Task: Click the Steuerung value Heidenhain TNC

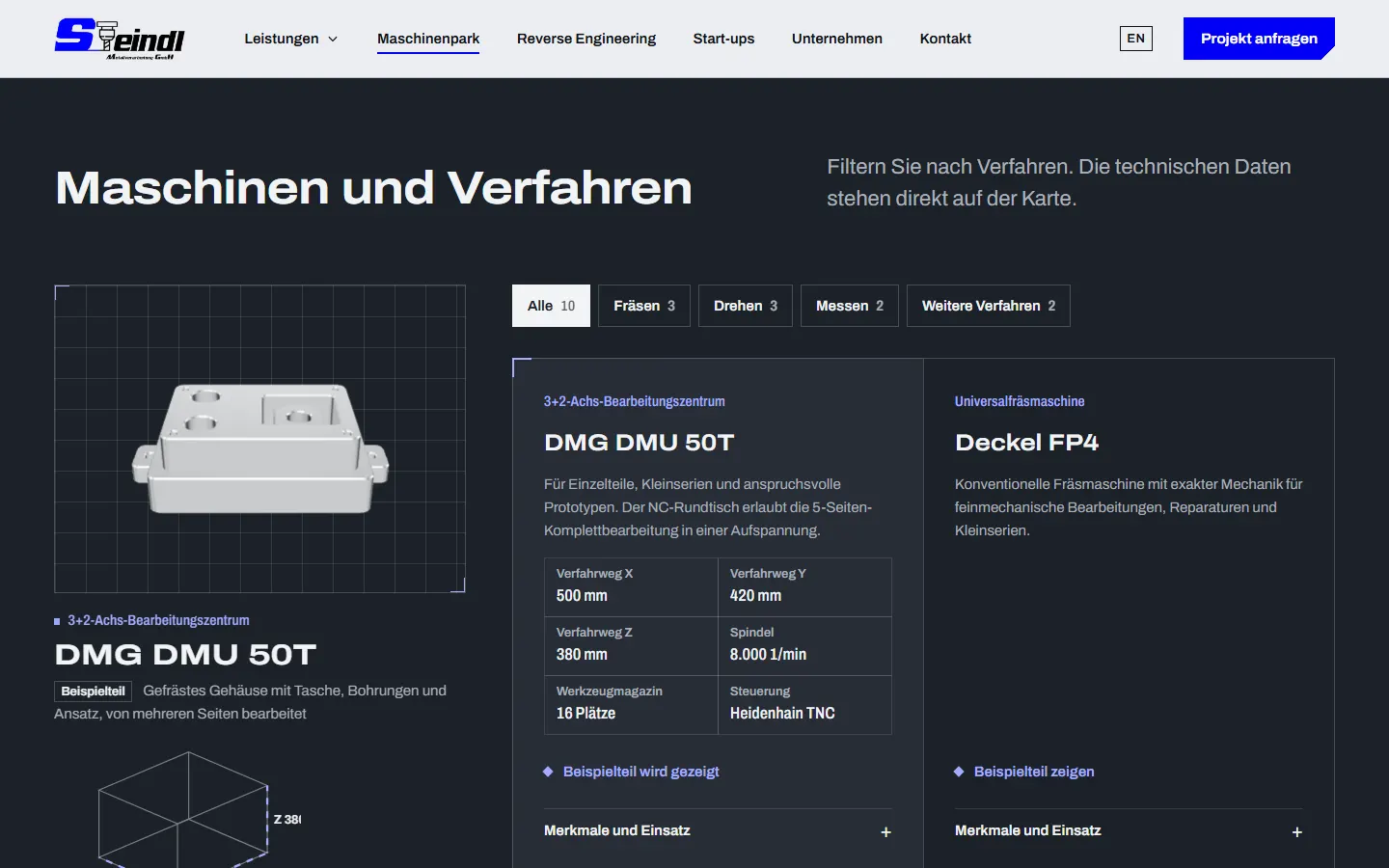Action: tap(782, 714)
